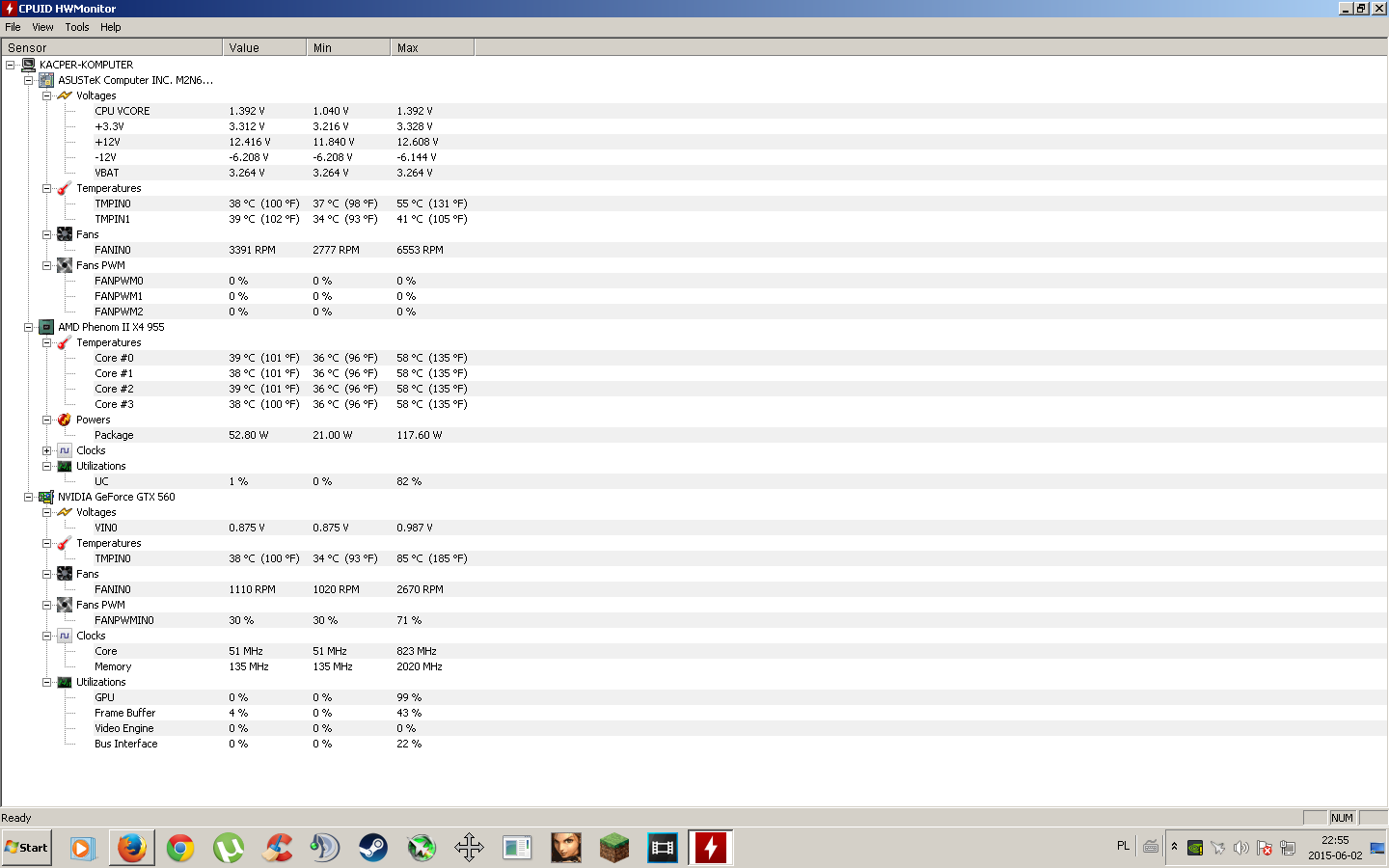Screen dimensions: 1389x868
Task: Open the Help menu
Action: (x=111, y=27)
